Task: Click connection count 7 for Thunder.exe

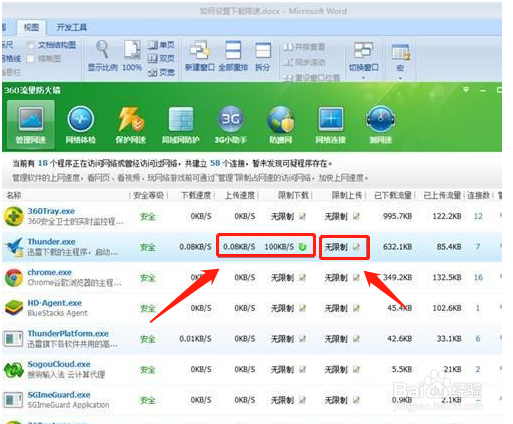Action: 478,247
